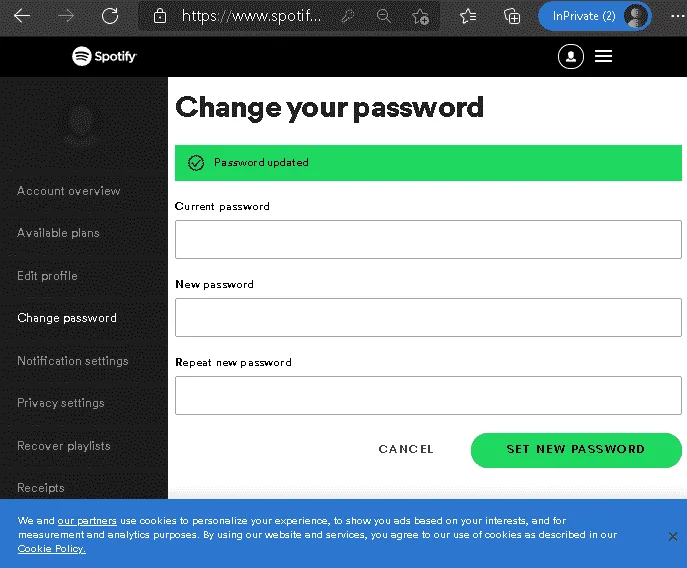
Task: Focus the Current password field
Action: click(428, 240)
